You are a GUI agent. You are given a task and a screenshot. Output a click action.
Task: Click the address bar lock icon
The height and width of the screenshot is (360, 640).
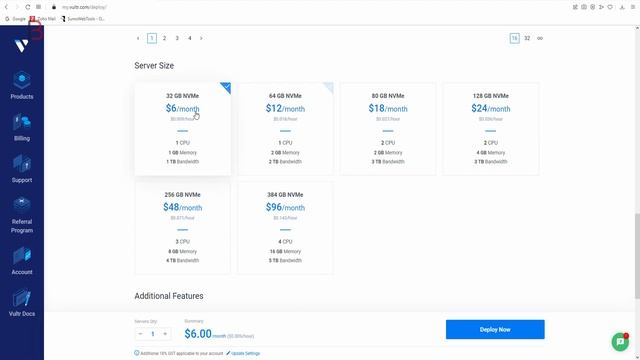pyautogui.click(x=53, y=7)
